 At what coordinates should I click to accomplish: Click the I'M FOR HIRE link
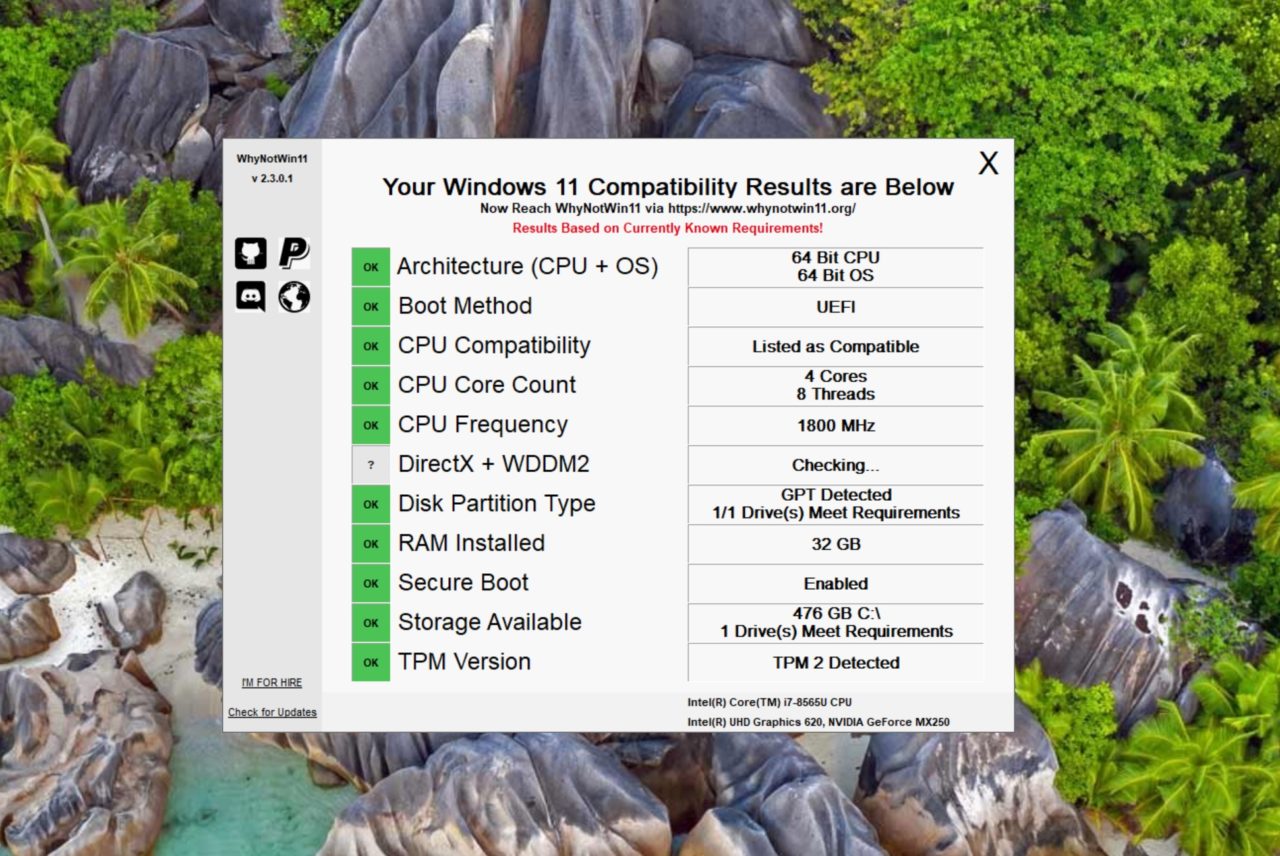271,682
